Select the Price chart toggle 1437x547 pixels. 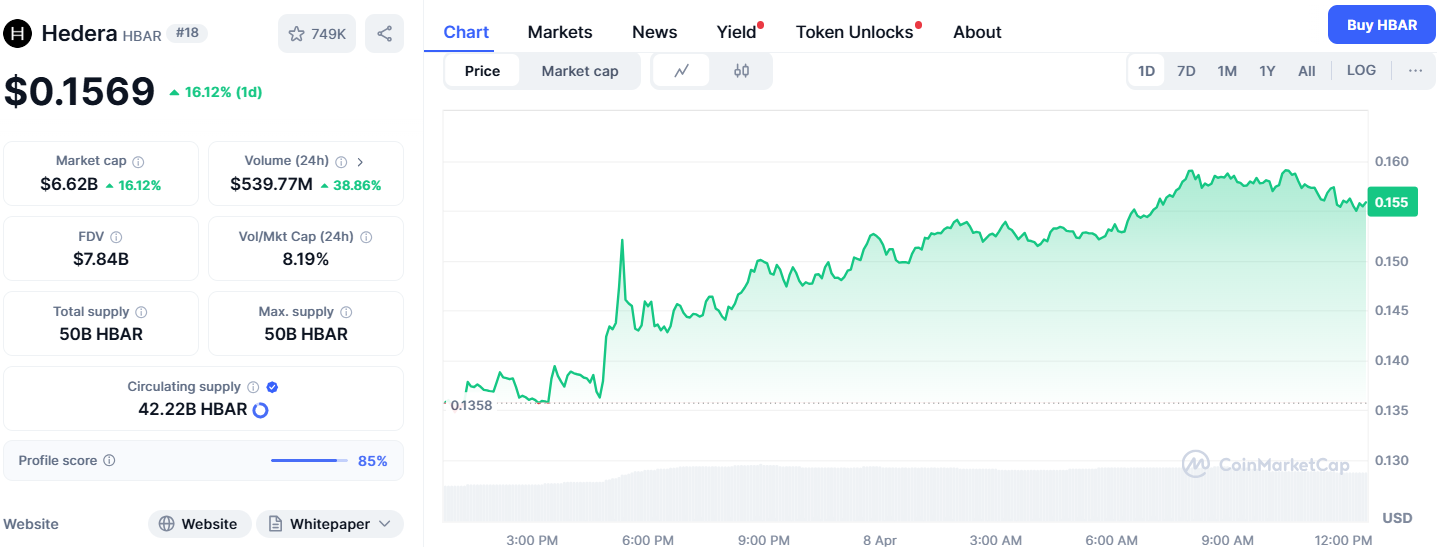tap(482, 71)
